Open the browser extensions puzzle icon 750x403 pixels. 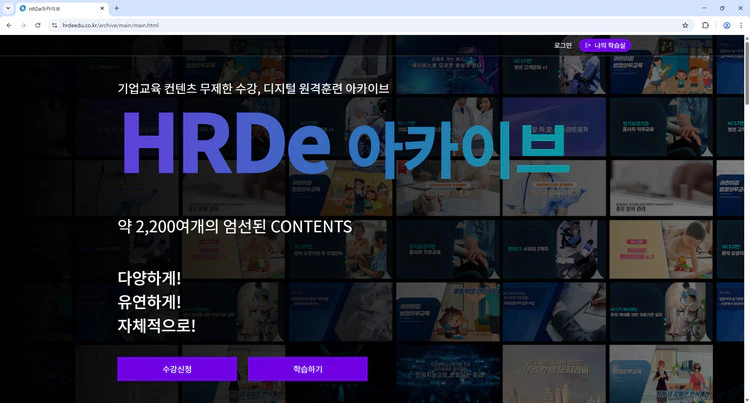click(706, 25)
